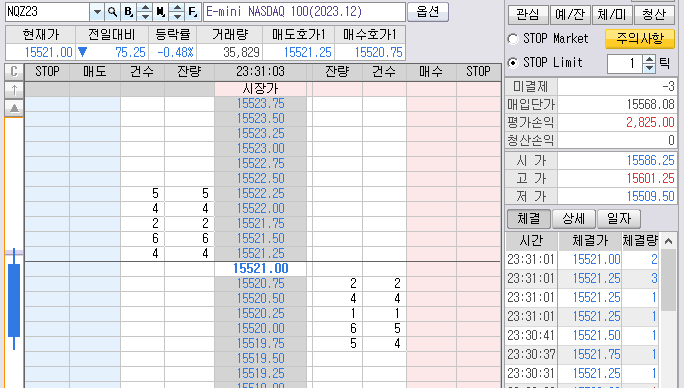Click trade row 23:30:41 at 15521.50
Screen dimensions: 684x388
coord(582,335)
